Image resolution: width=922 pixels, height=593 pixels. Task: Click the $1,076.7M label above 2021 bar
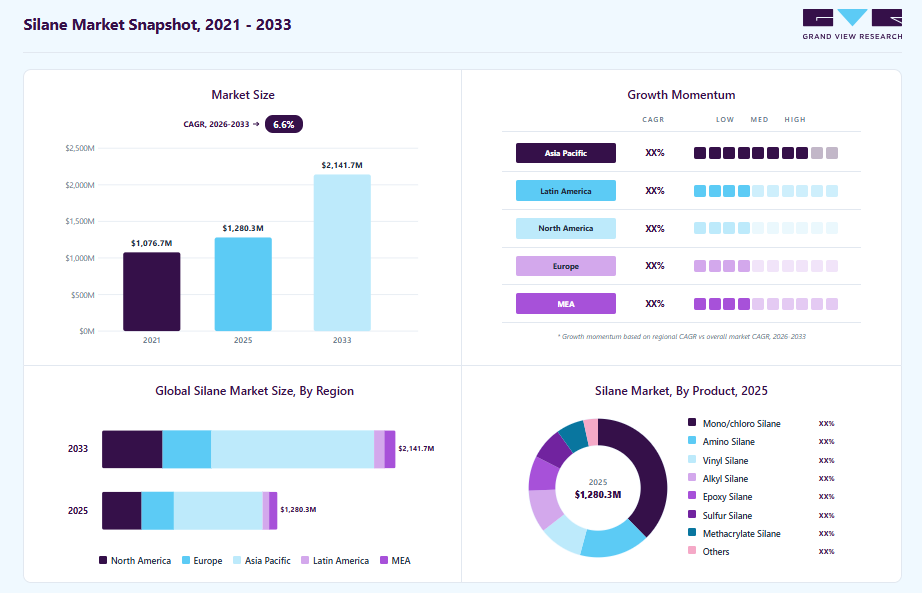pos(152,243)
